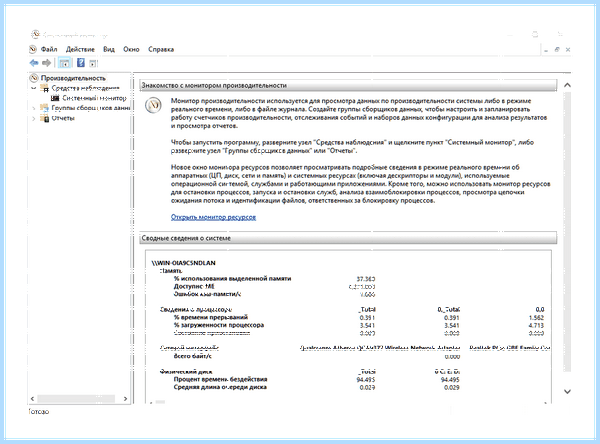The image size is (600, 444).
Task: Select the Группы сборщиков данных tree item
Action: 91,108
